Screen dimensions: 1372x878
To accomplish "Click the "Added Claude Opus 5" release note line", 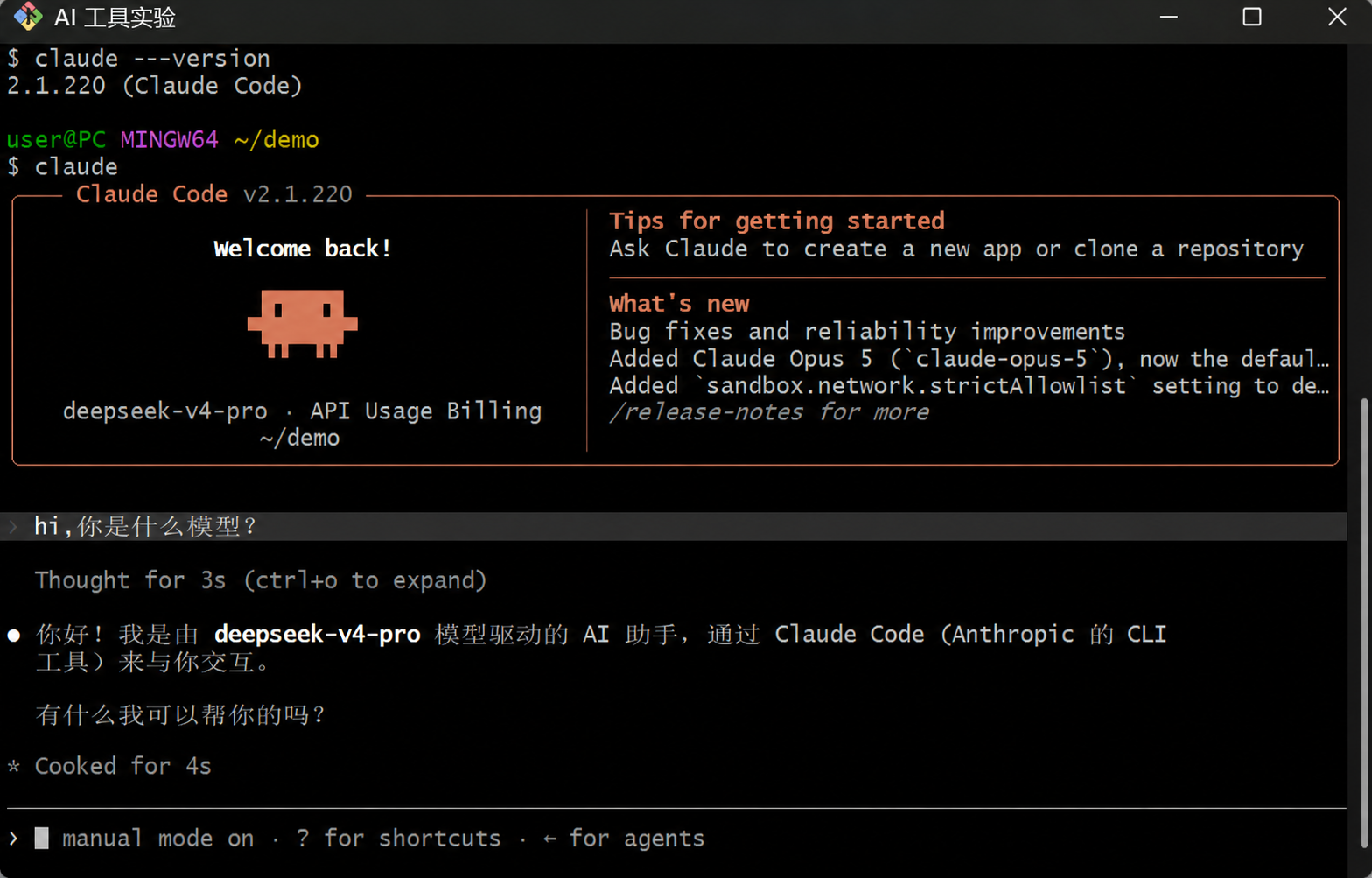I will tap(969, 359).
